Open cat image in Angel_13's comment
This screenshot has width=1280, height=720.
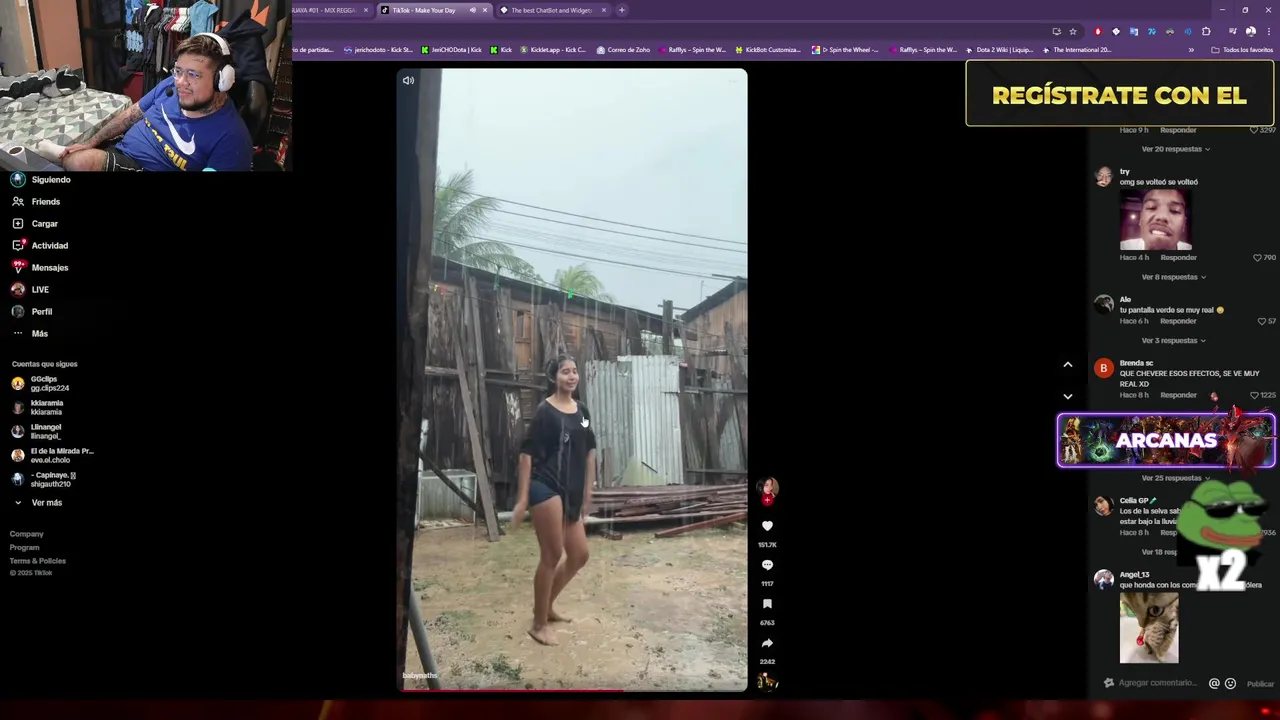1149,628
